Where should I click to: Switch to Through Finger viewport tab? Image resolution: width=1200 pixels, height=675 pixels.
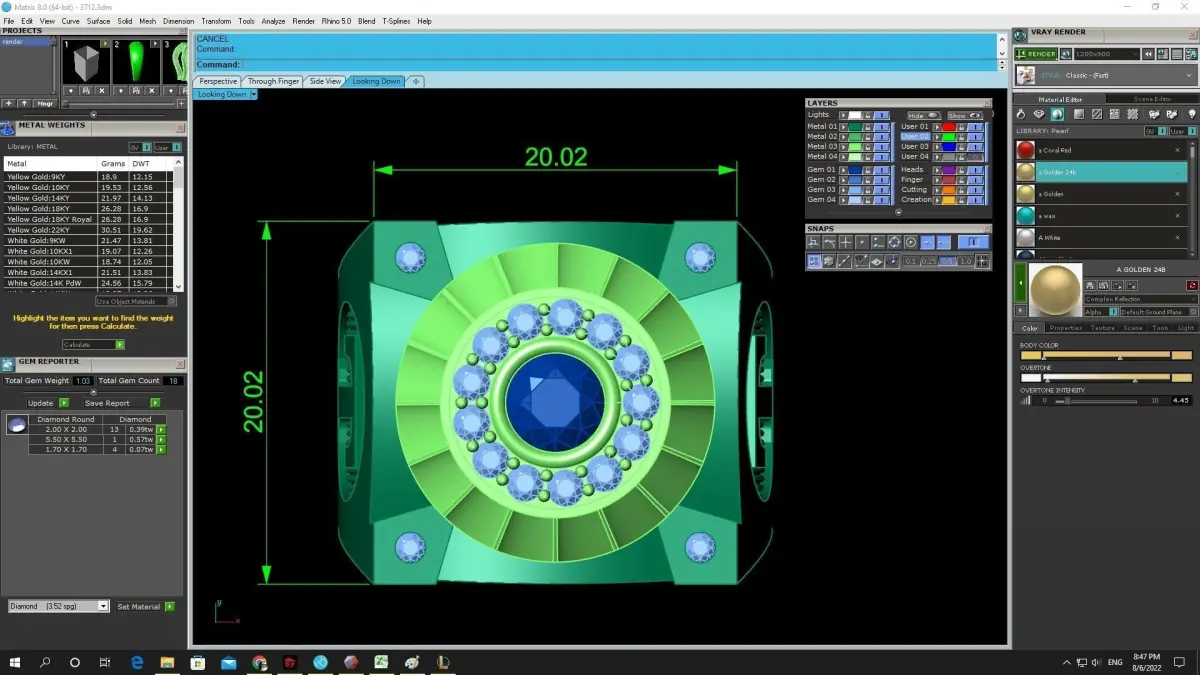click(273, 81)
